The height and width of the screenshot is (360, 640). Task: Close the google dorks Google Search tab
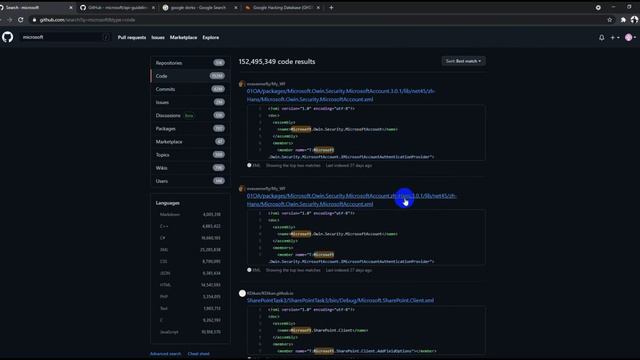(x=236, y=7)
